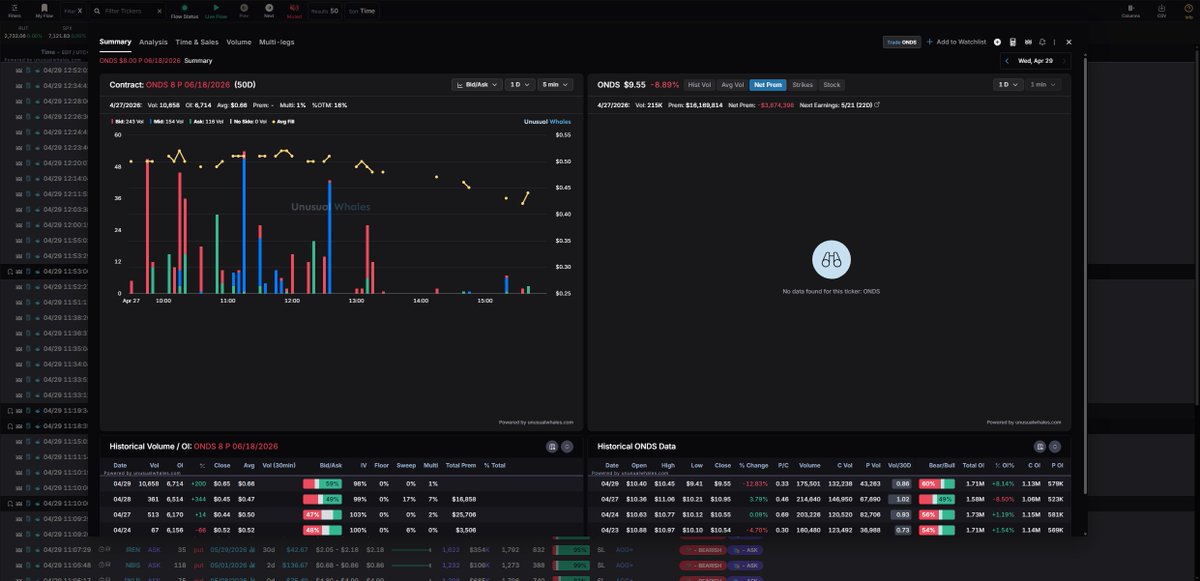Click the Trade ONDS button
The height and width of the screenshot is (581, 1200).
(901, 42)
